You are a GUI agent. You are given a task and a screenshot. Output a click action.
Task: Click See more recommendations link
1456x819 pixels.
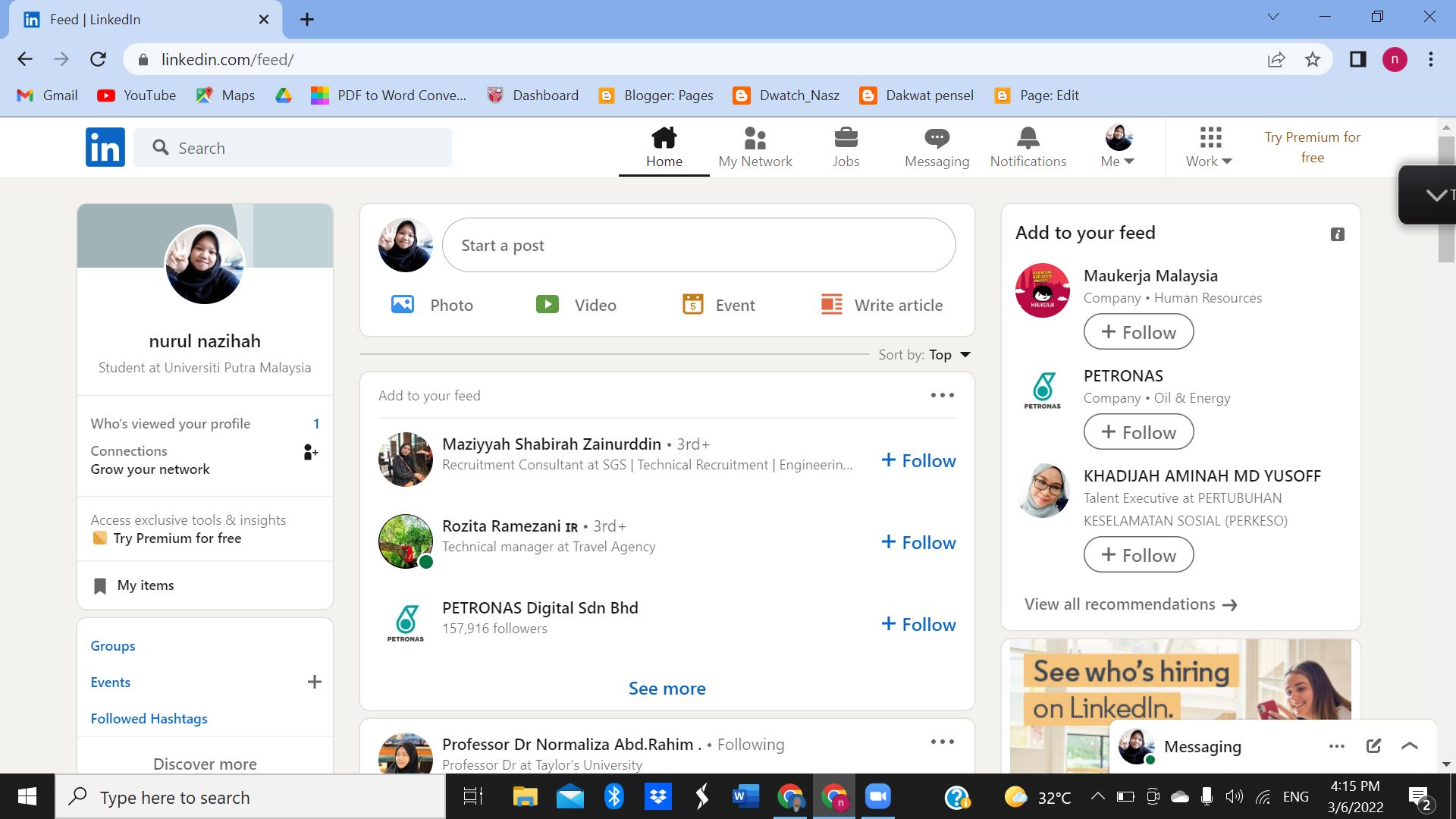(667, 689)
